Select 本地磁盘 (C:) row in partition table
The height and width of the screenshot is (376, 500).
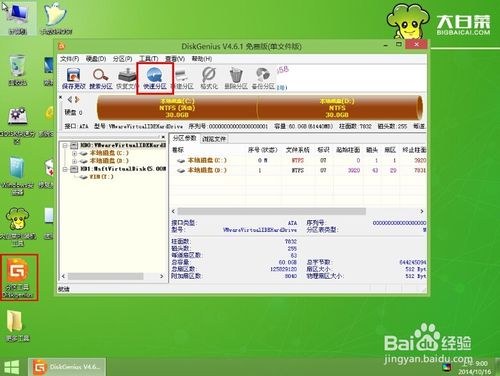(x=299, y=160)
